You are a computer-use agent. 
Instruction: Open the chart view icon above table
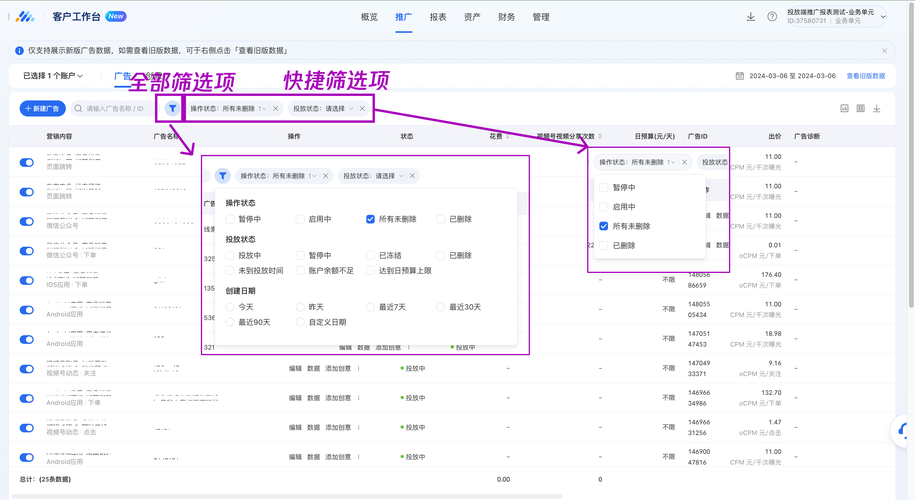point(844,109)
